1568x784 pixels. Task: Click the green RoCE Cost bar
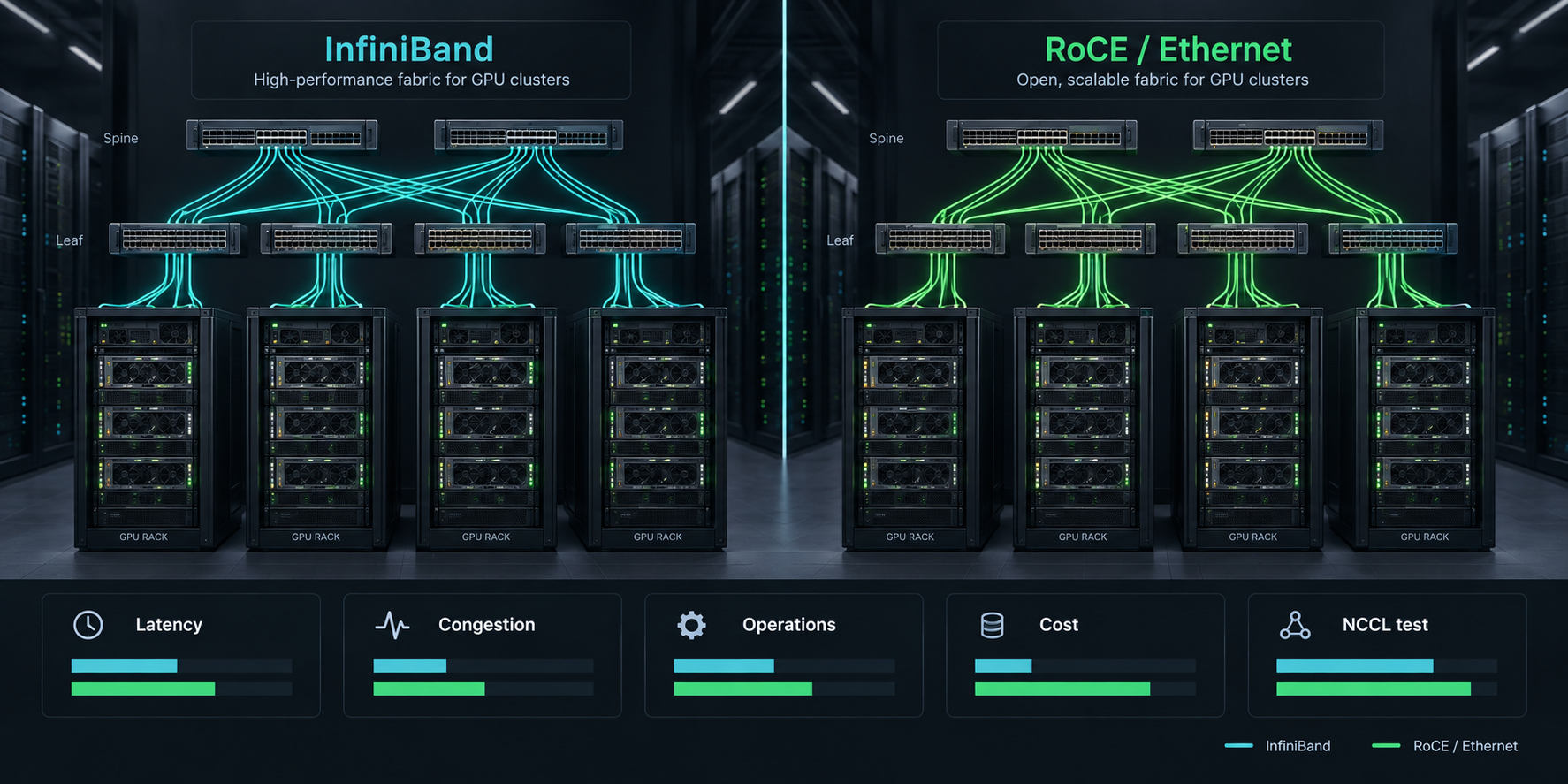pyautogui.click(x=1062, y=689)
